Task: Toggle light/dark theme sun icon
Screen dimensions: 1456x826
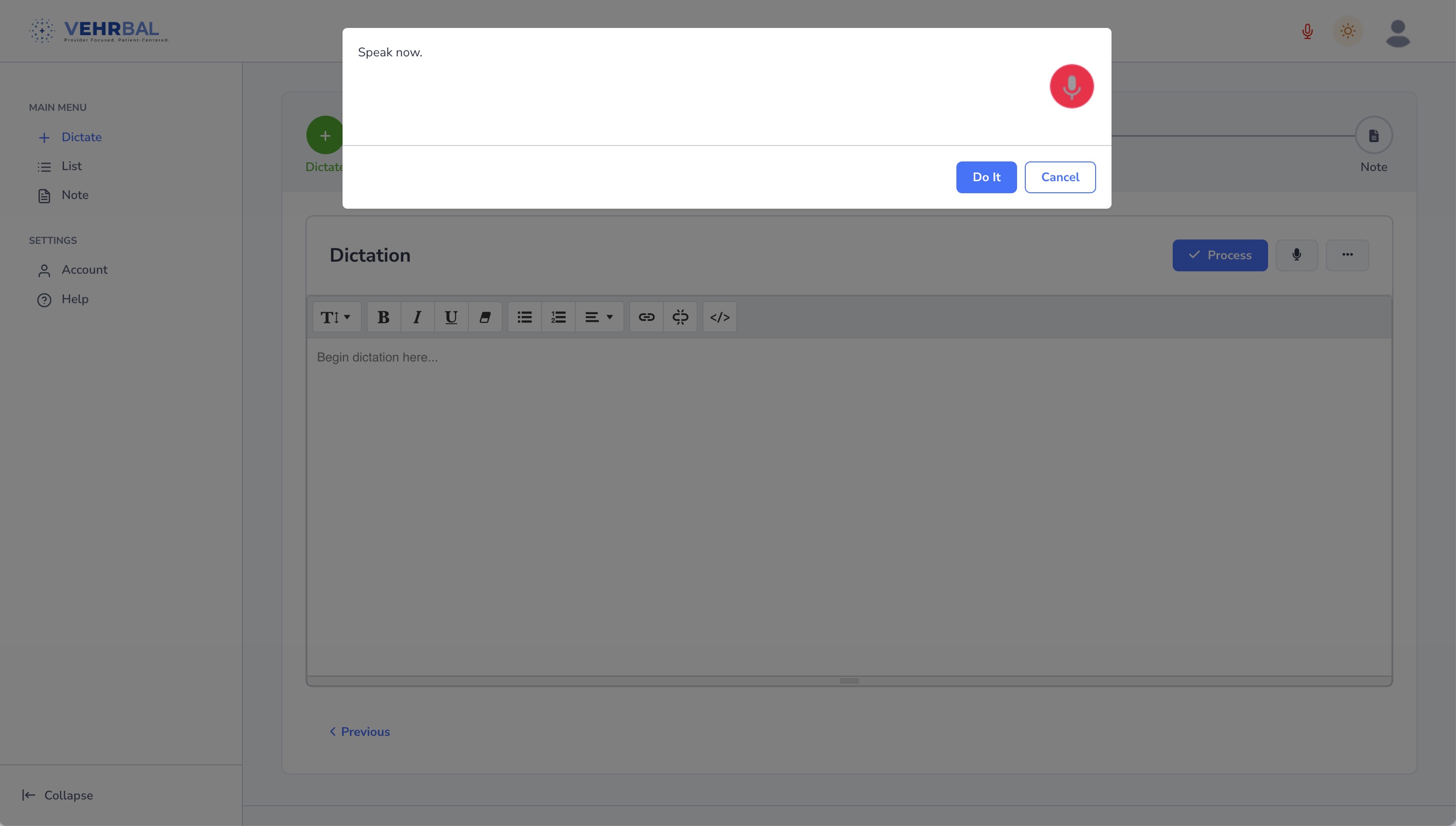Action: pyautogui.click(x=1348, y=31)
